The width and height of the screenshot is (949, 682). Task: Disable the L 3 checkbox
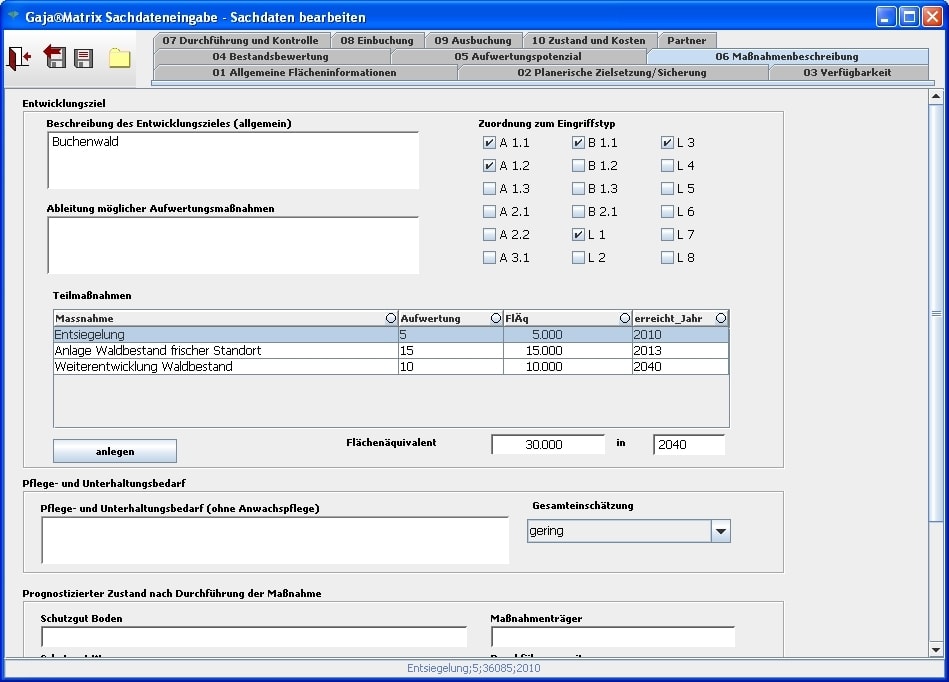(x=667, y=143)
